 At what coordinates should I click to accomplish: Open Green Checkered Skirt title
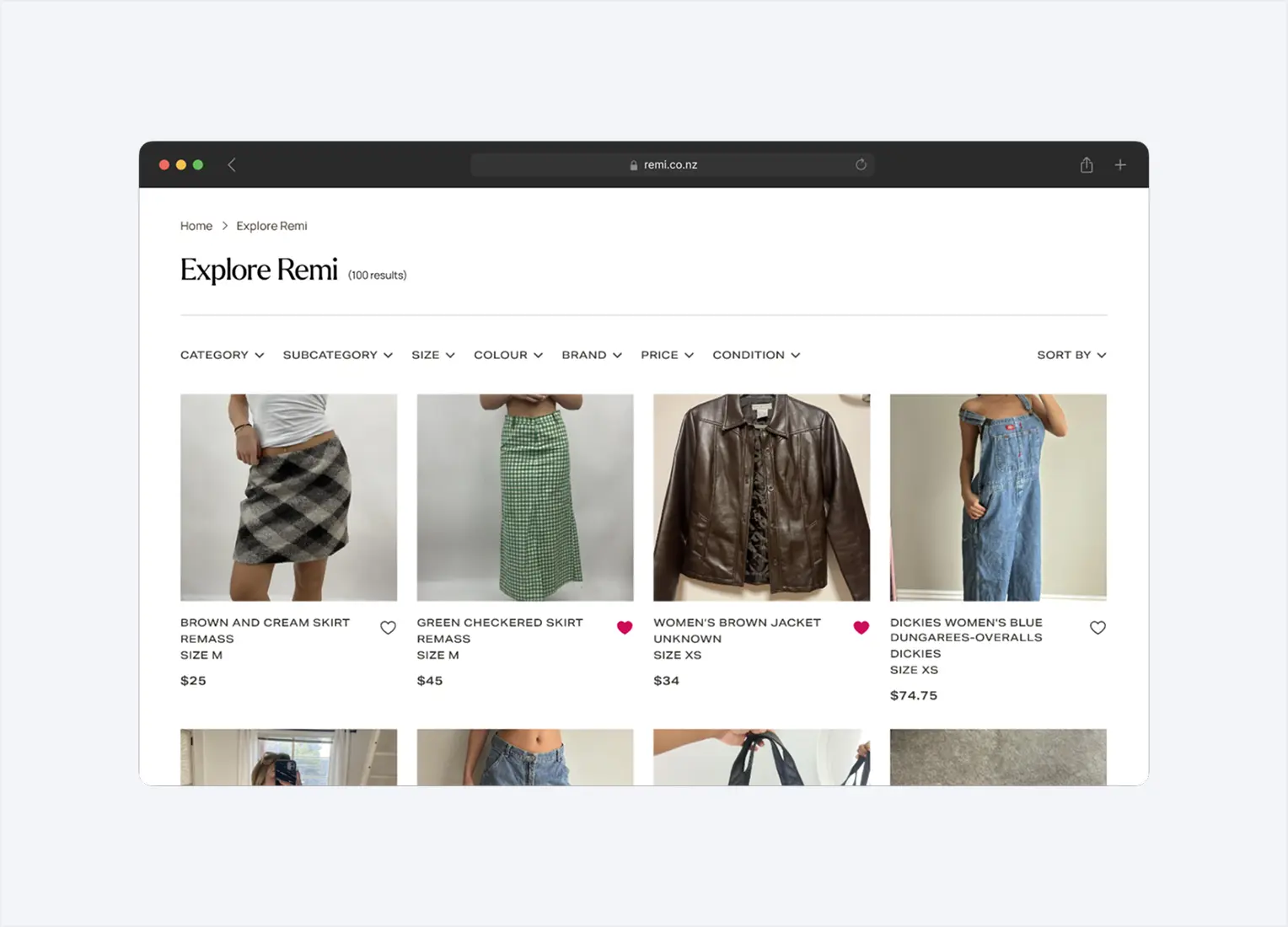click(x=500, y=623)
